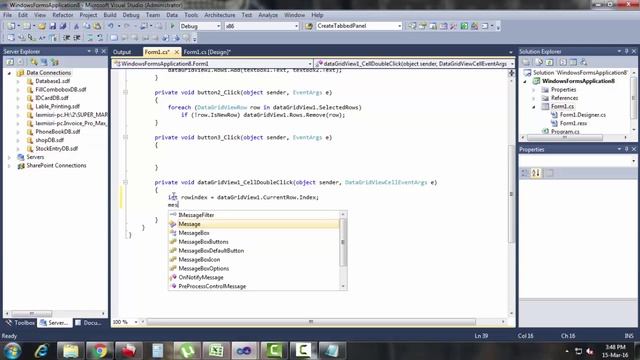Screen dimensions: 640x360
Task: Expand the Database1.sdf connection
Action: point(18,81)
